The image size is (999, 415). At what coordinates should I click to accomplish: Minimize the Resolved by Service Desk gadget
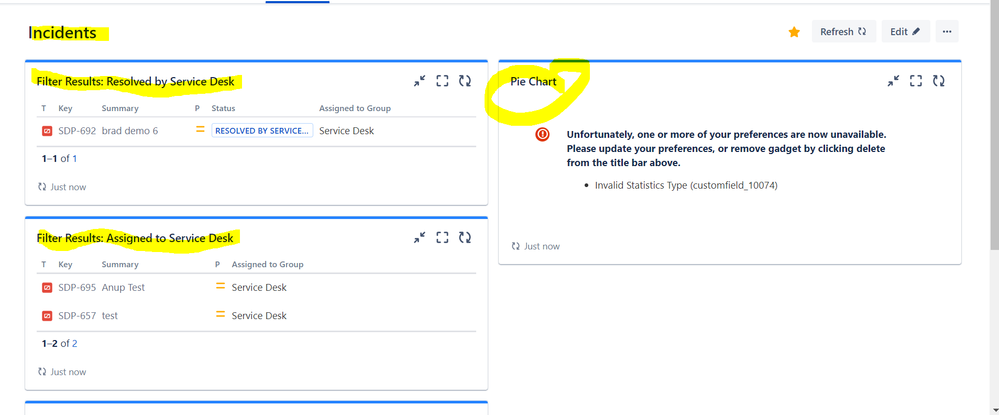pos(419,81)
